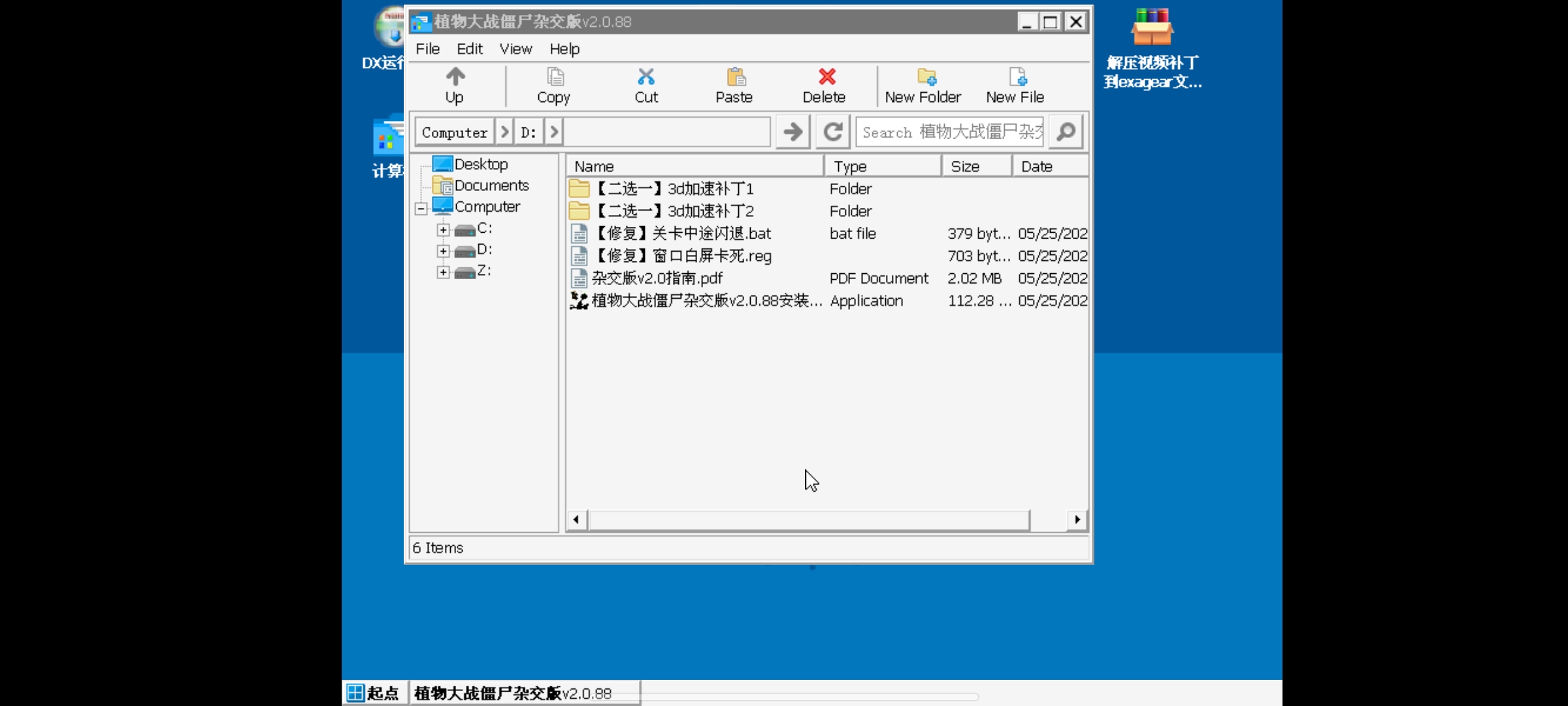Screen dimensions: 1568x706
Task: Open the chevron after Computer in path
Action: (504, 132)
